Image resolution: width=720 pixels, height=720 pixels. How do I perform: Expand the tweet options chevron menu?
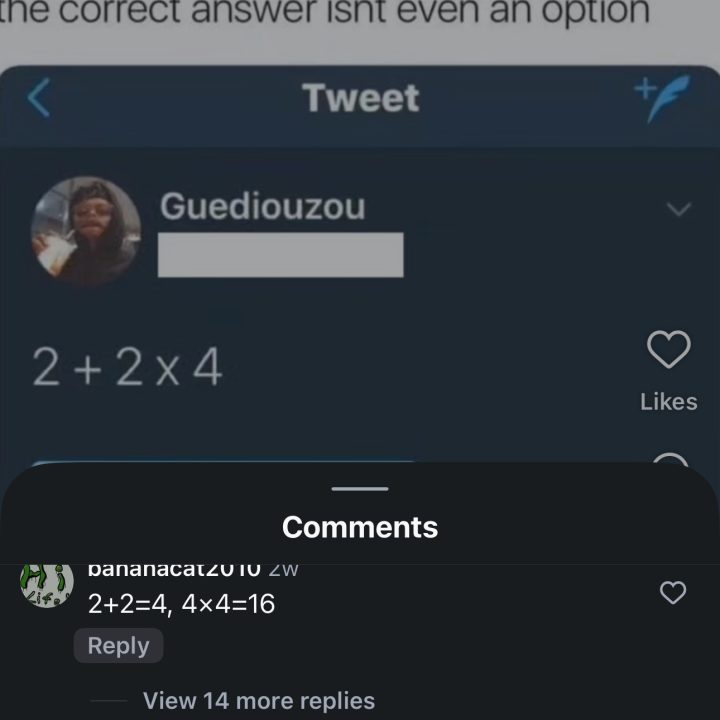tap(678, 209)
